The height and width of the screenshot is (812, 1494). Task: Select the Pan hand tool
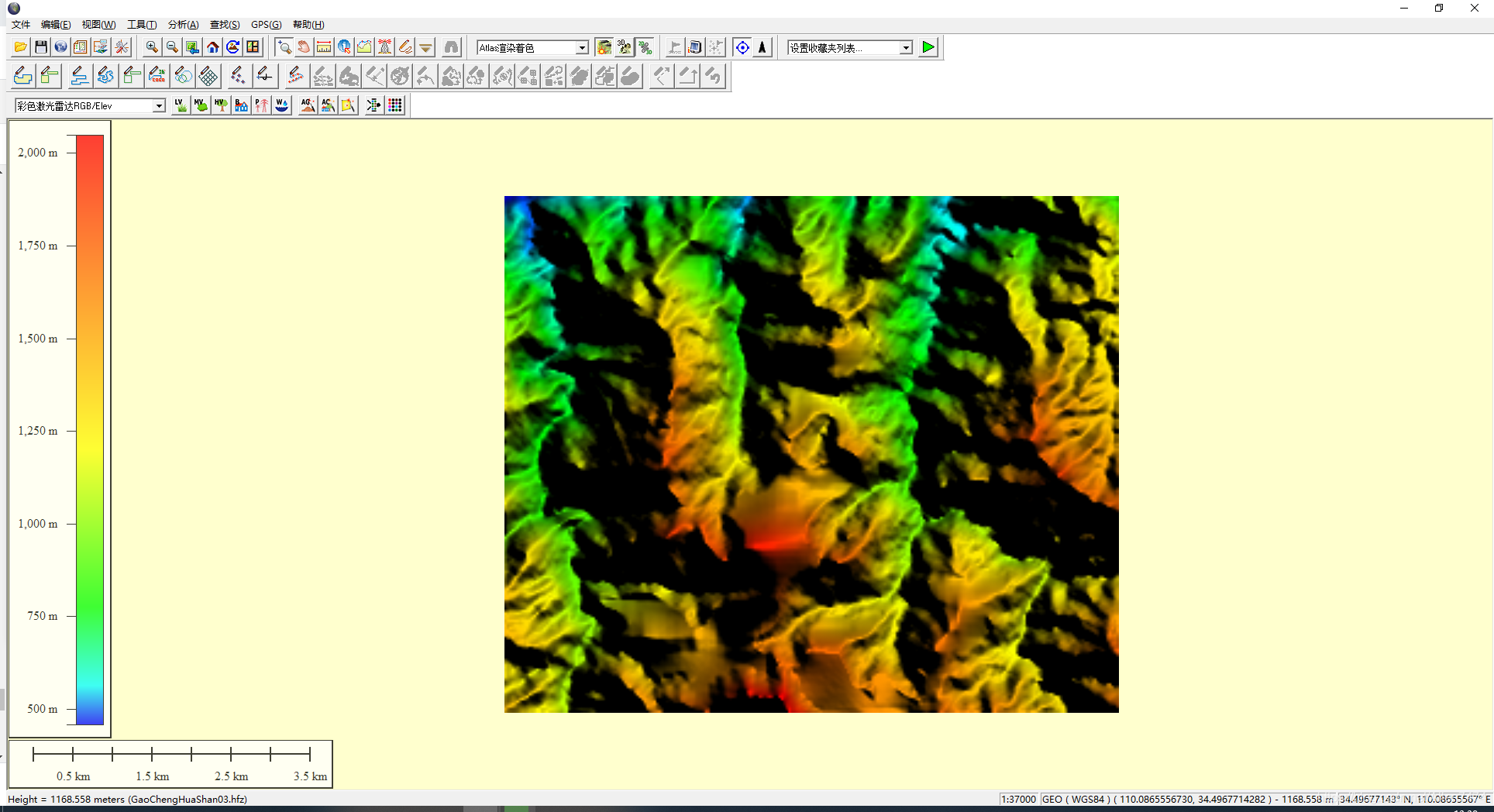304,47
